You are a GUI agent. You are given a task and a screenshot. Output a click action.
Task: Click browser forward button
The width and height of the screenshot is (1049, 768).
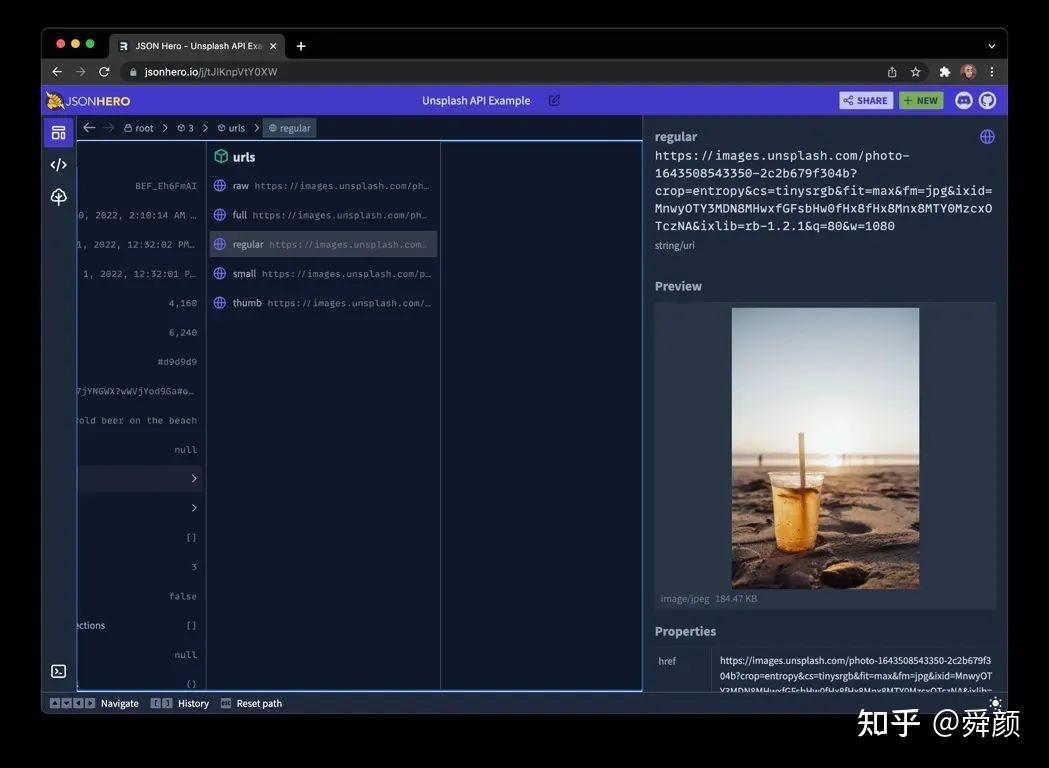pos(80,72)
